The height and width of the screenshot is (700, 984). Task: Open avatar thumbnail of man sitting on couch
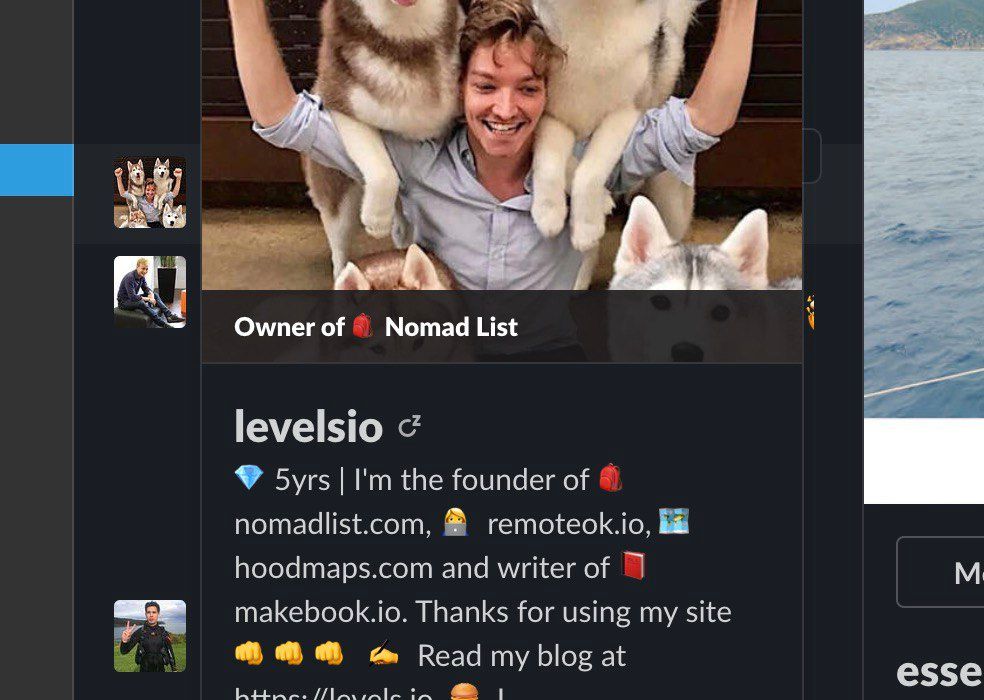(x=150, y=292)
